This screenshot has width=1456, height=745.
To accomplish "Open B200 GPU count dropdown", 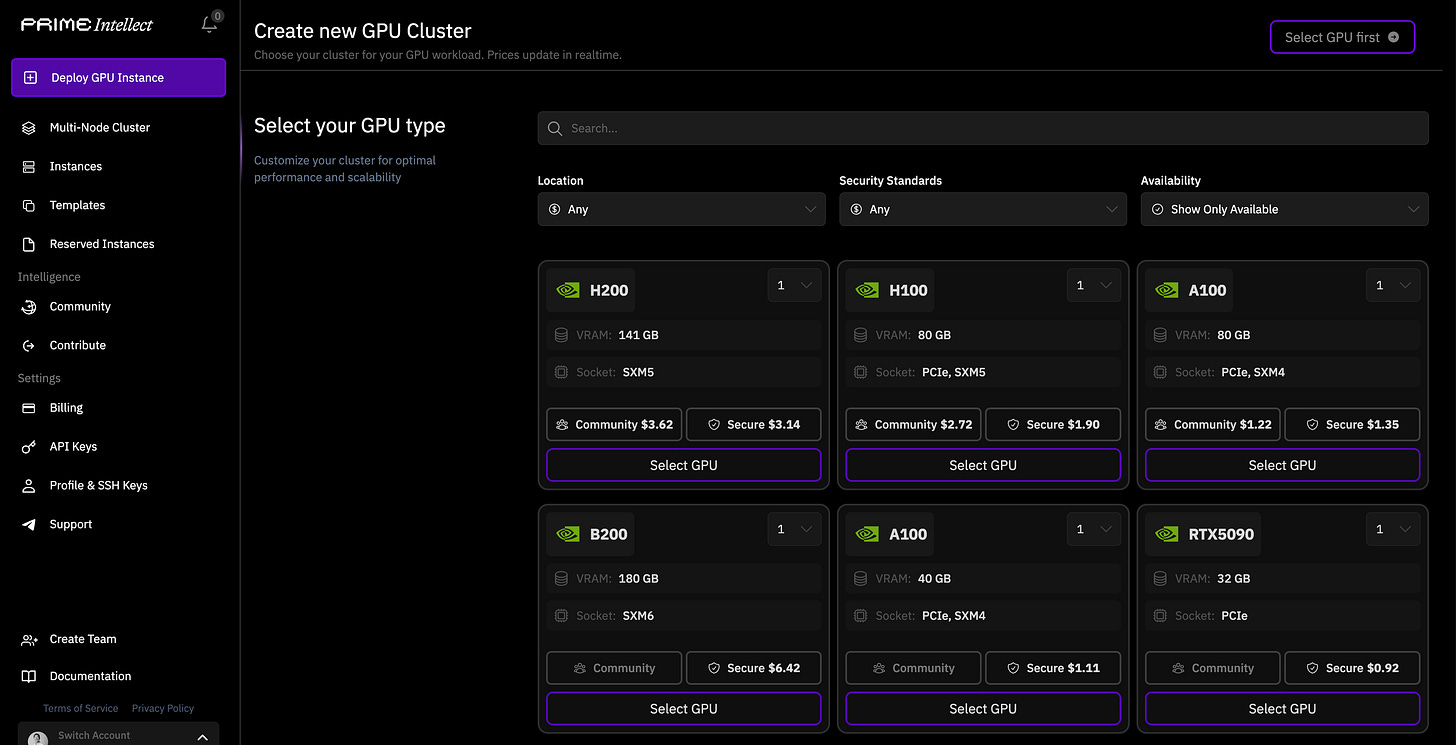I will [794, 529].
